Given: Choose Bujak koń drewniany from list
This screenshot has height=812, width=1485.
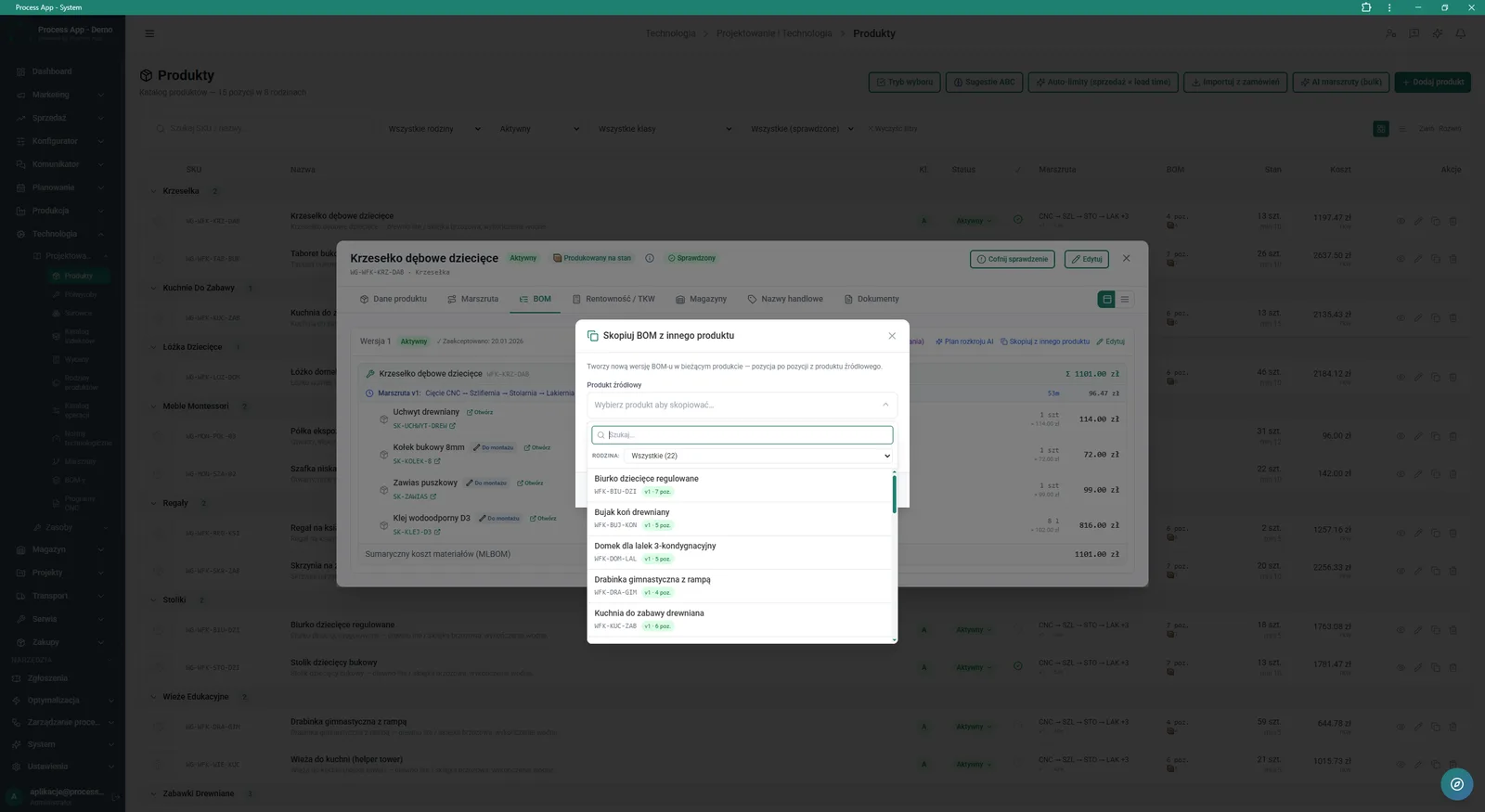Looking at the screenshot, I should point(741,519).
